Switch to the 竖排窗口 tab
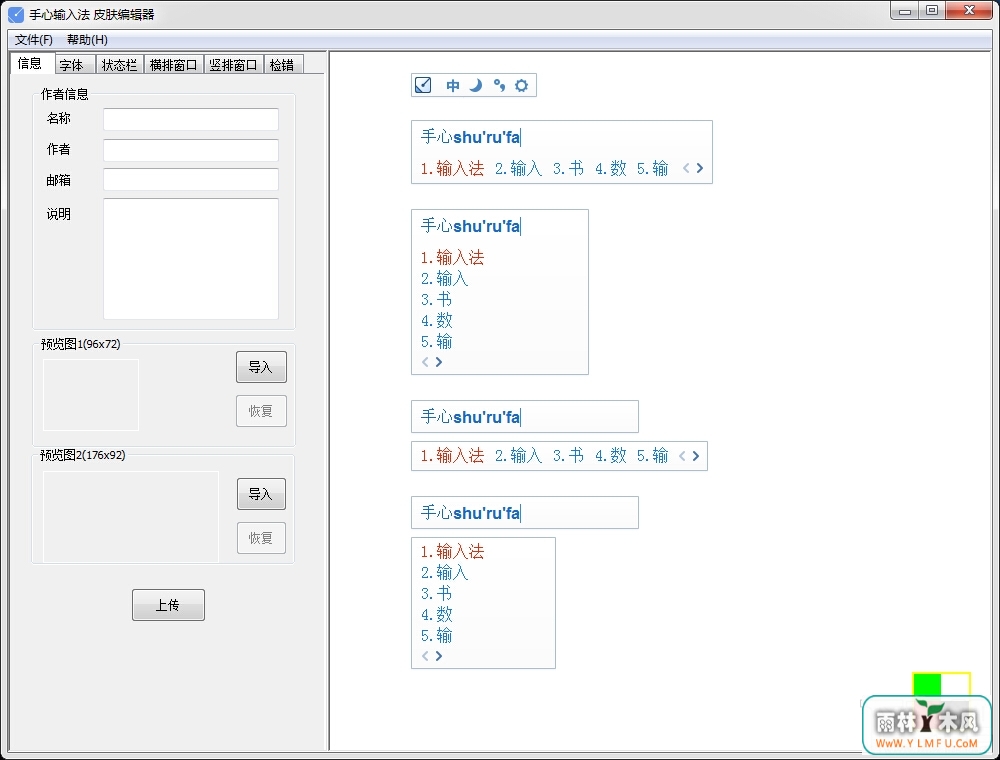Screen dimensions: 1000x760 pyautogui.click(x=233, y=65)
